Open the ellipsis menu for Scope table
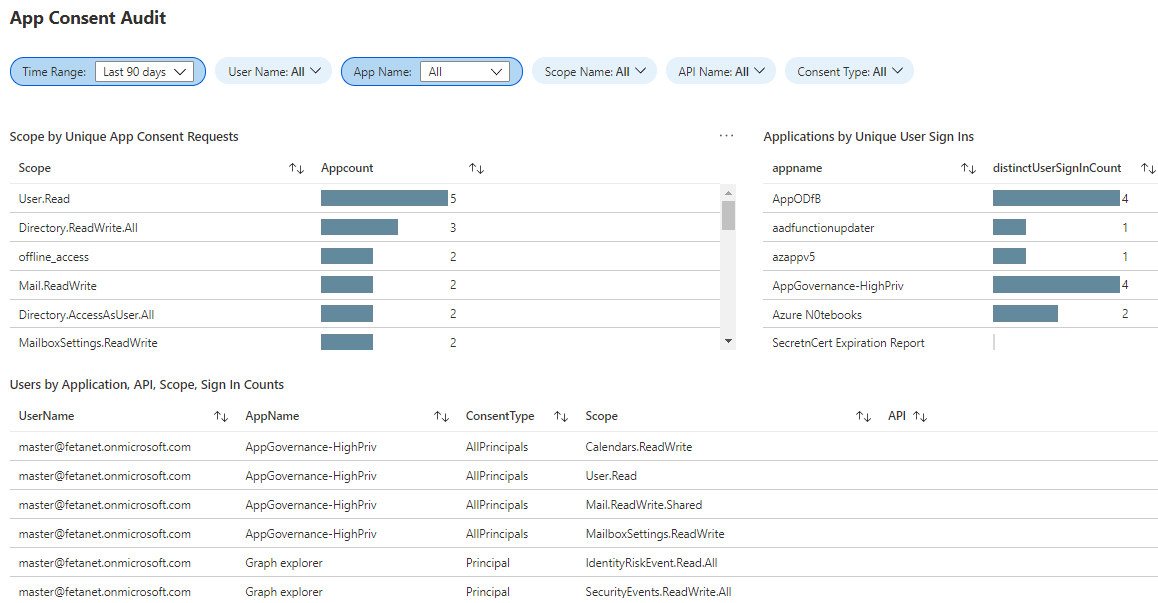This screenshot has width=1158, height=603. 727,136
